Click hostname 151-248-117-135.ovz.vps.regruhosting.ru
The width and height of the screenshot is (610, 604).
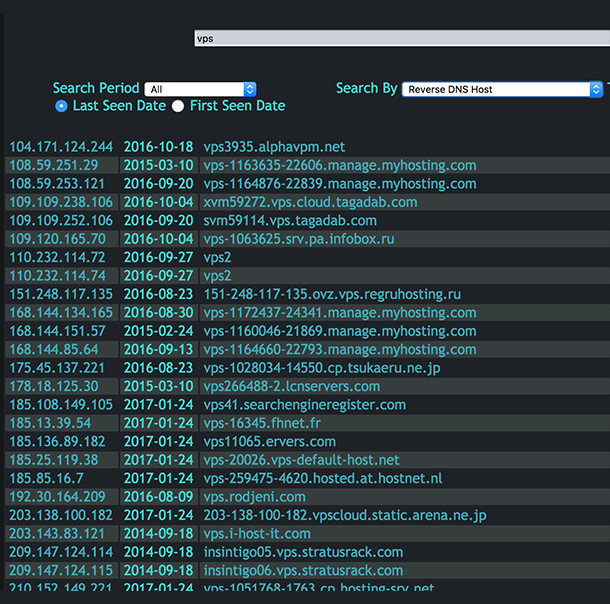(x=332, y=295)
